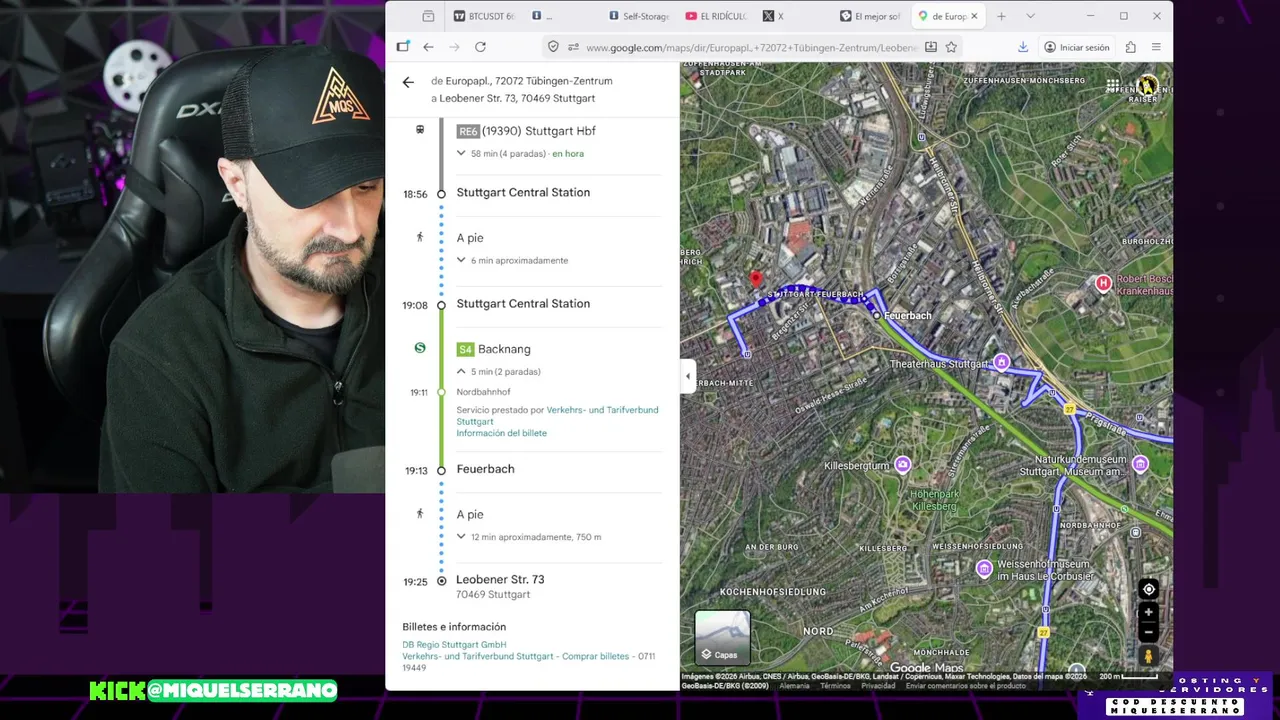Click browser back navigation arrow
This screenshot has height=720, width=1280.
pos(428,47)
